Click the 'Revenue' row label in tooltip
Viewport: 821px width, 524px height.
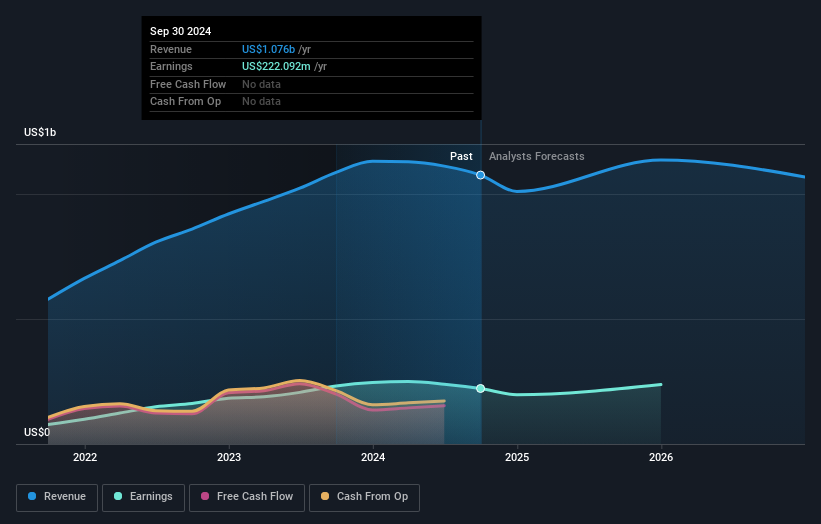click(x=171, y=49)
